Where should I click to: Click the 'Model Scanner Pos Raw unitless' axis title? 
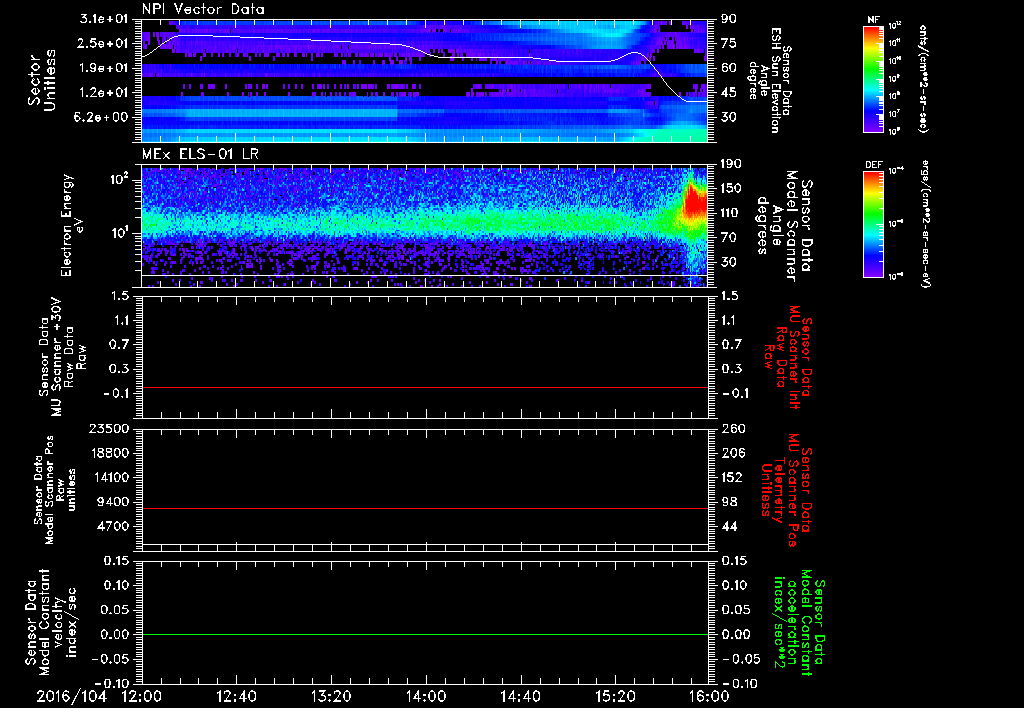(56, 490)
